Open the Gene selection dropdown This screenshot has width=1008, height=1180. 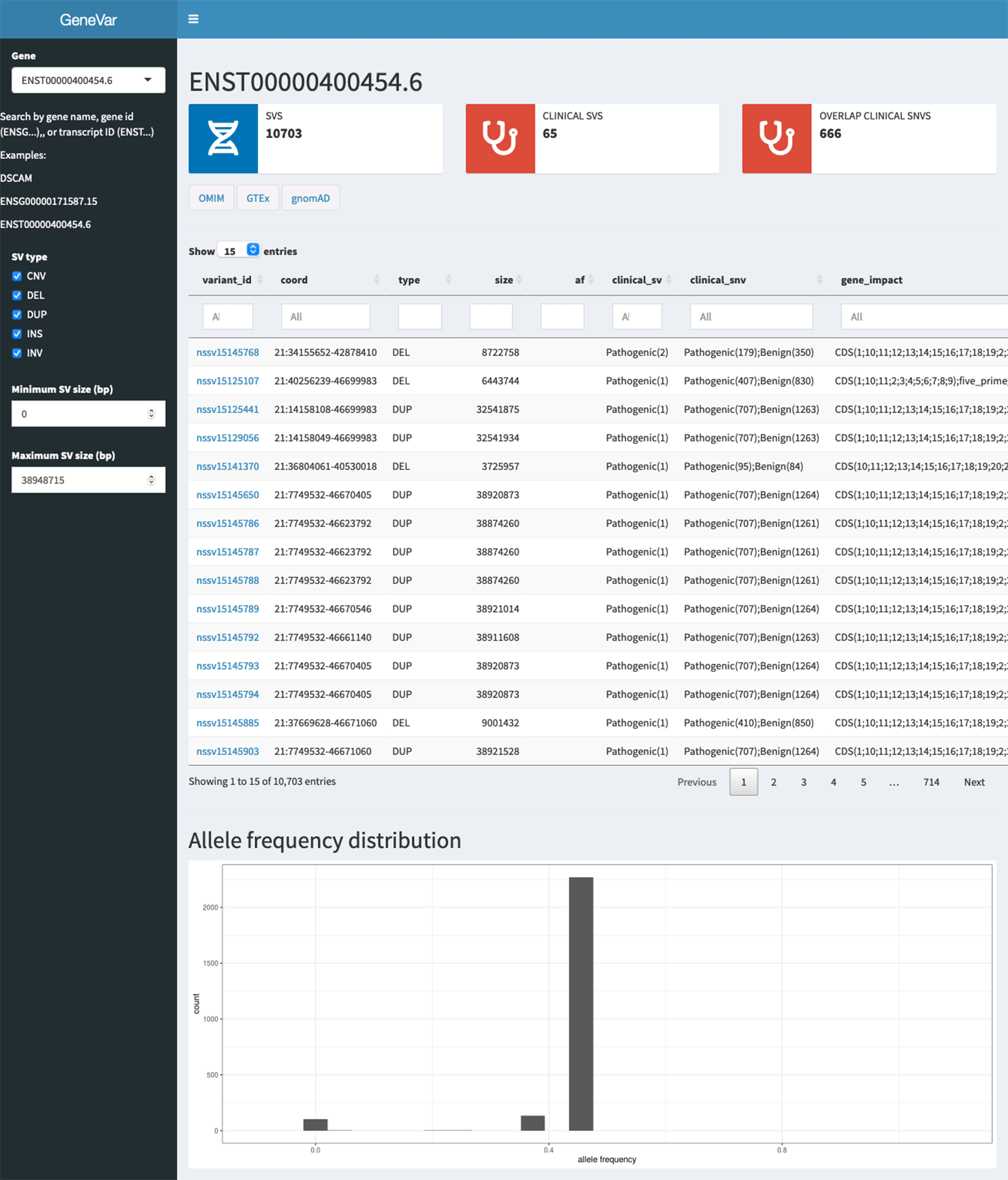point(88,80)
